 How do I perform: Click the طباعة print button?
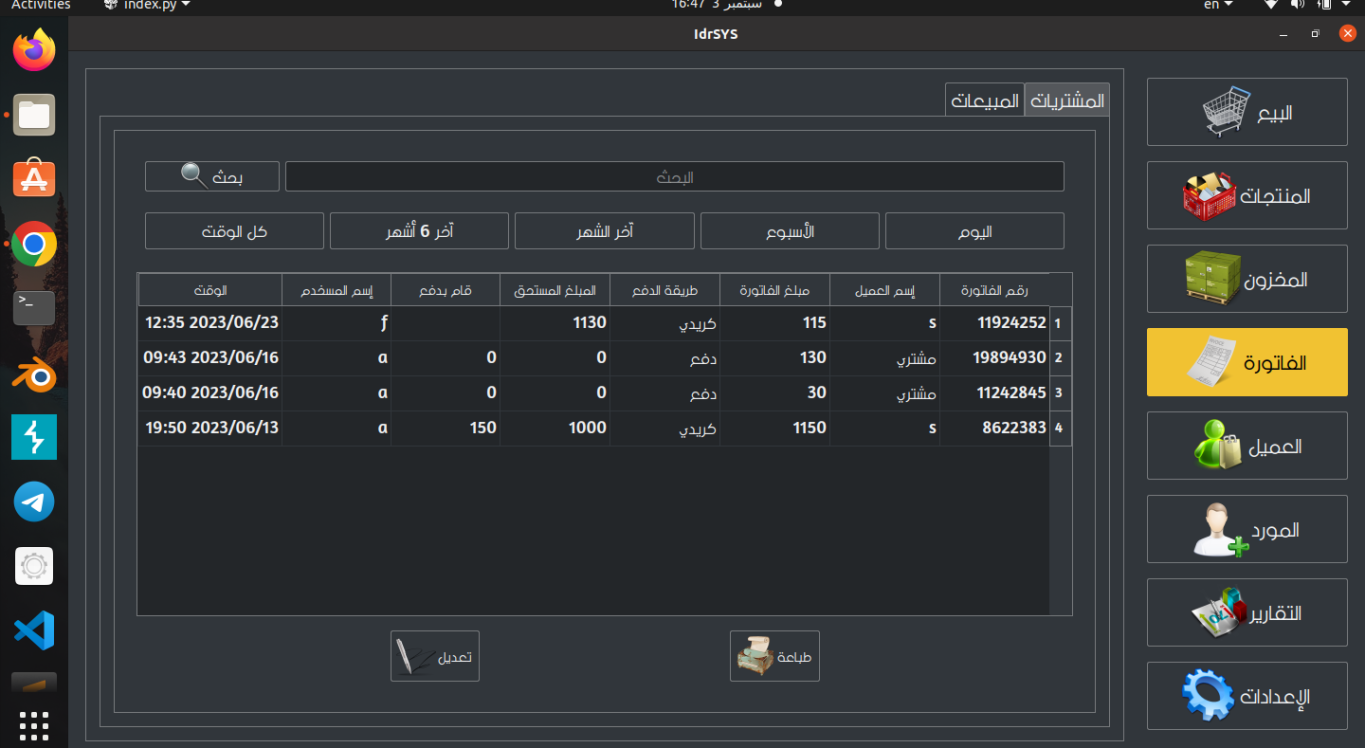coord(775,656)
